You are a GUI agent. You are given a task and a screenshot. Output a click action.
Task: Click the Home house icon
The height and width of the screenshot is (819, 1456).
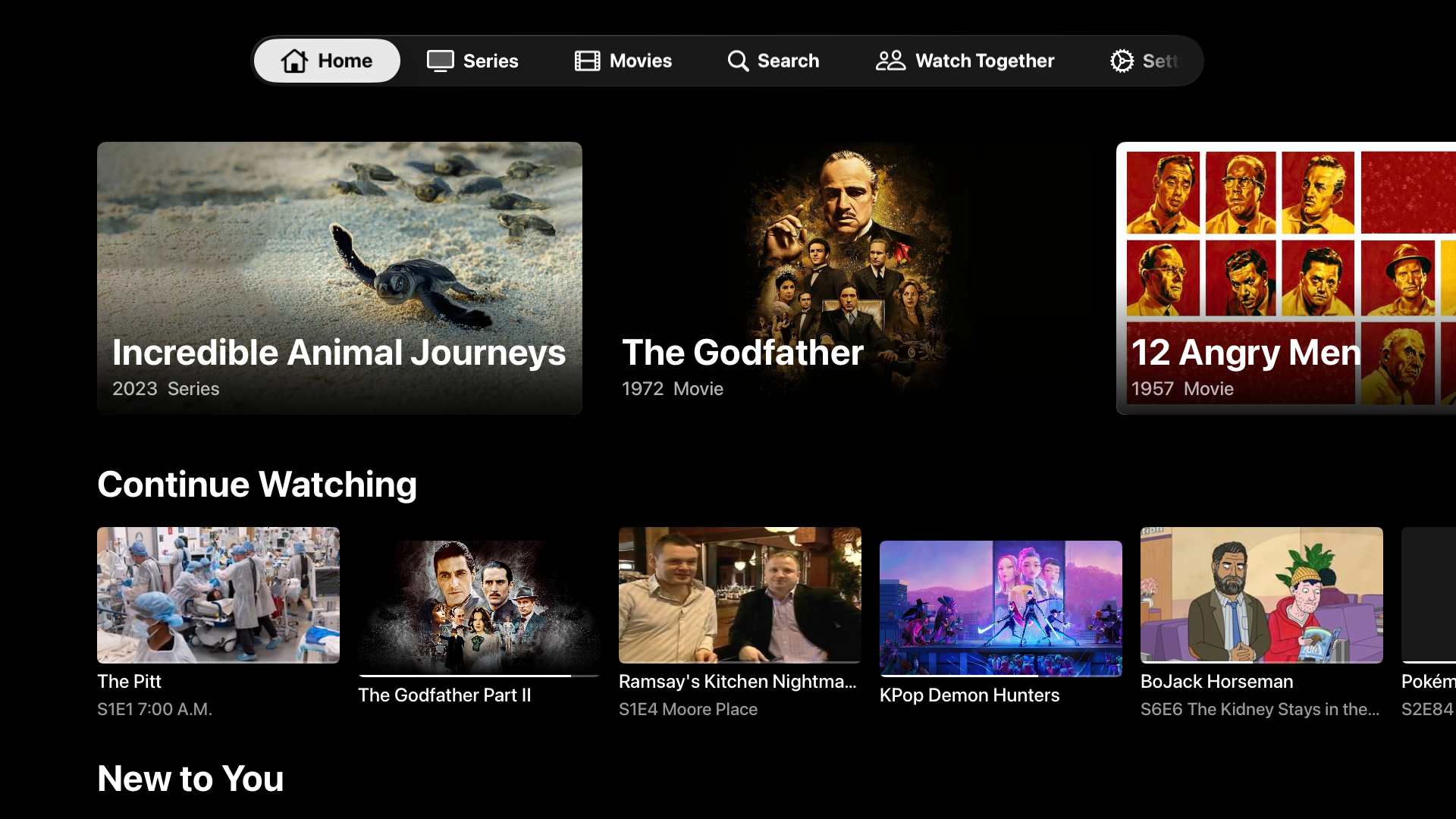294,61
